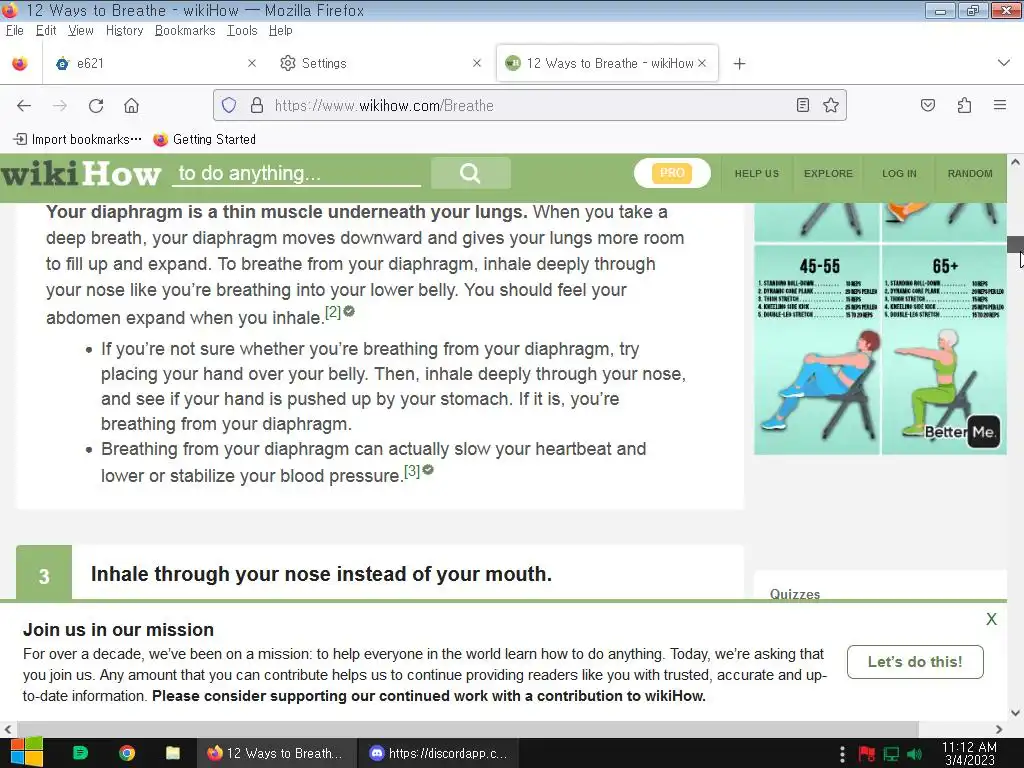Click the red flag tray icon
Viewport: 1024px width, 768px height.
[867, 754]
